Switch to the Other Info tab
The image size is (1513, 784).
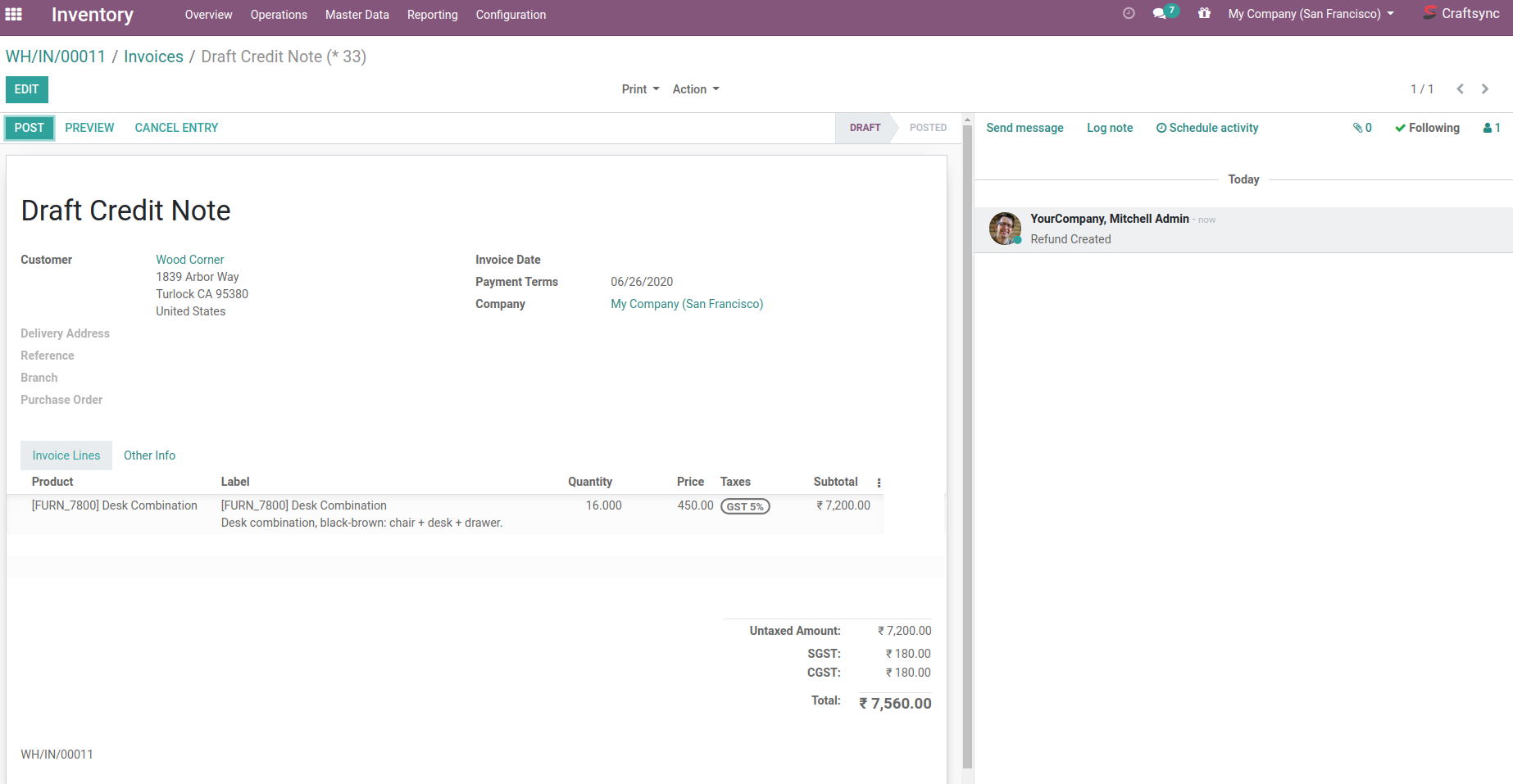tap(149, 455)
